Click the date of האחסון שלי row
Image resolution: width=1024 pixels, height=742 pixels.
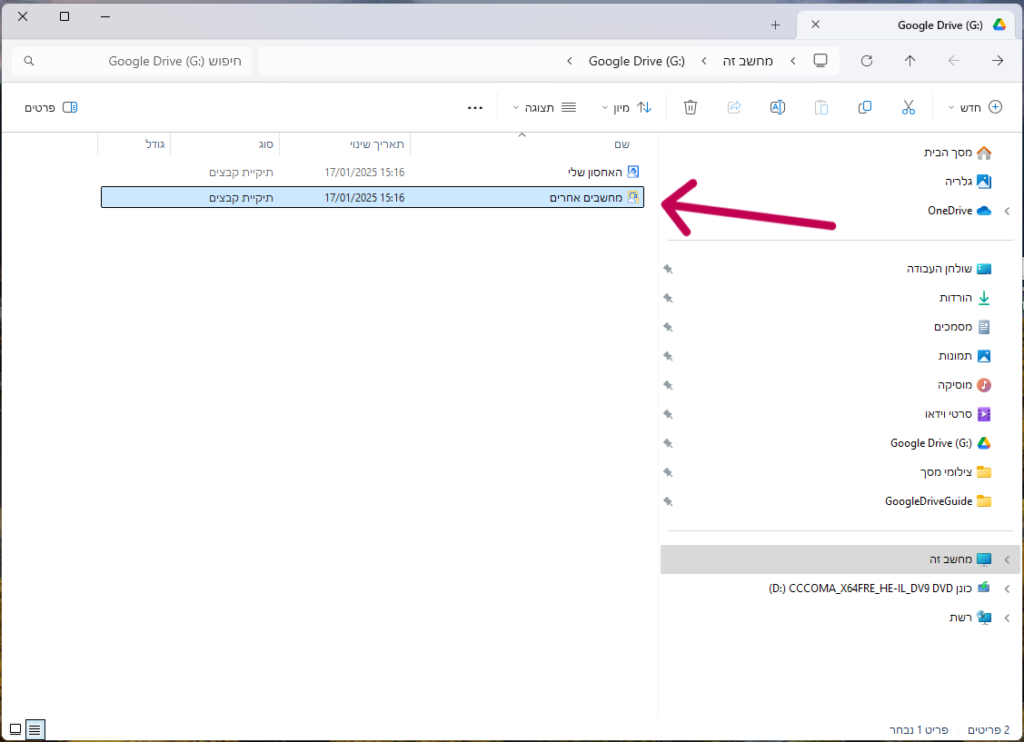(x=364, y=172)
